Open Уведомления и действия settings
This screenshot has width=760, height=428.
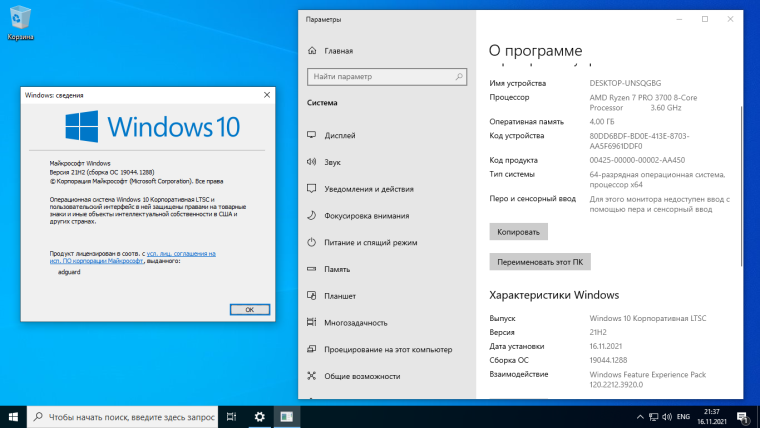pyautogui.click(x=368, y=189)
